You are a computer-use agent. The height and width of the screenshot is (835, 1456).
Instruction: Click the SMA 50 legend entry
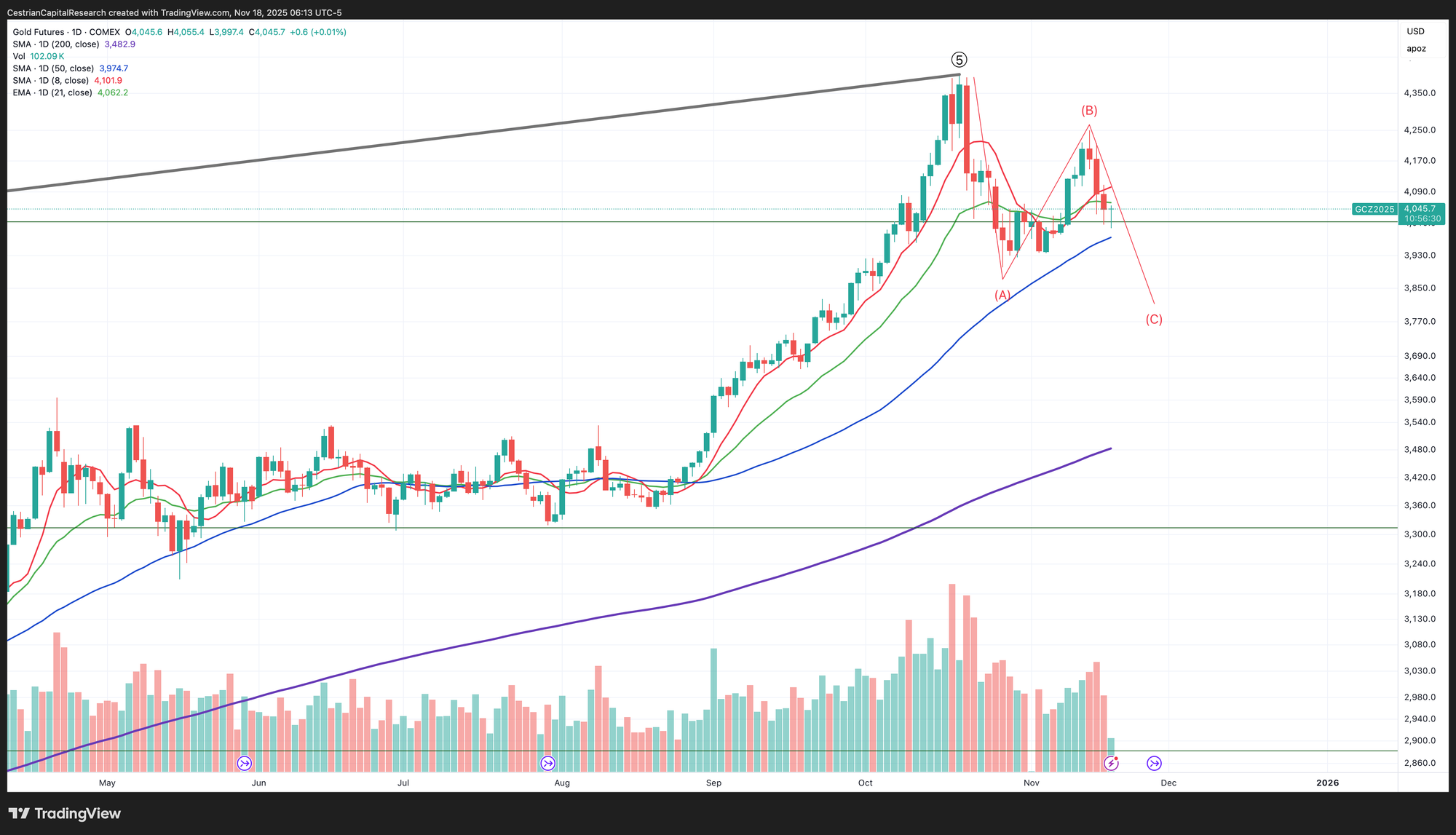54,68
